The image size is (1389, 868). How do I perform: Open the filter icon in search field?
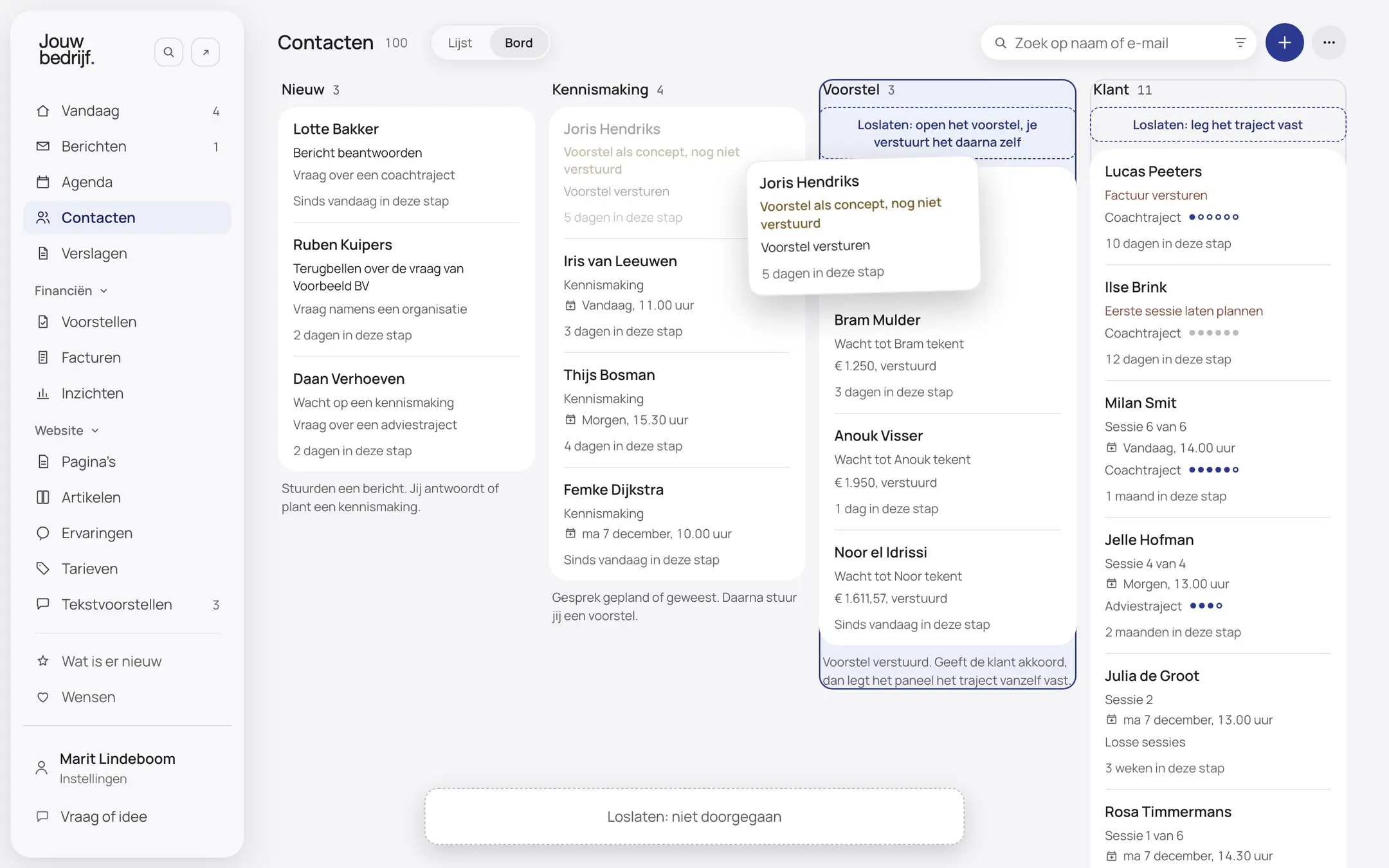tap(1240, 42)
